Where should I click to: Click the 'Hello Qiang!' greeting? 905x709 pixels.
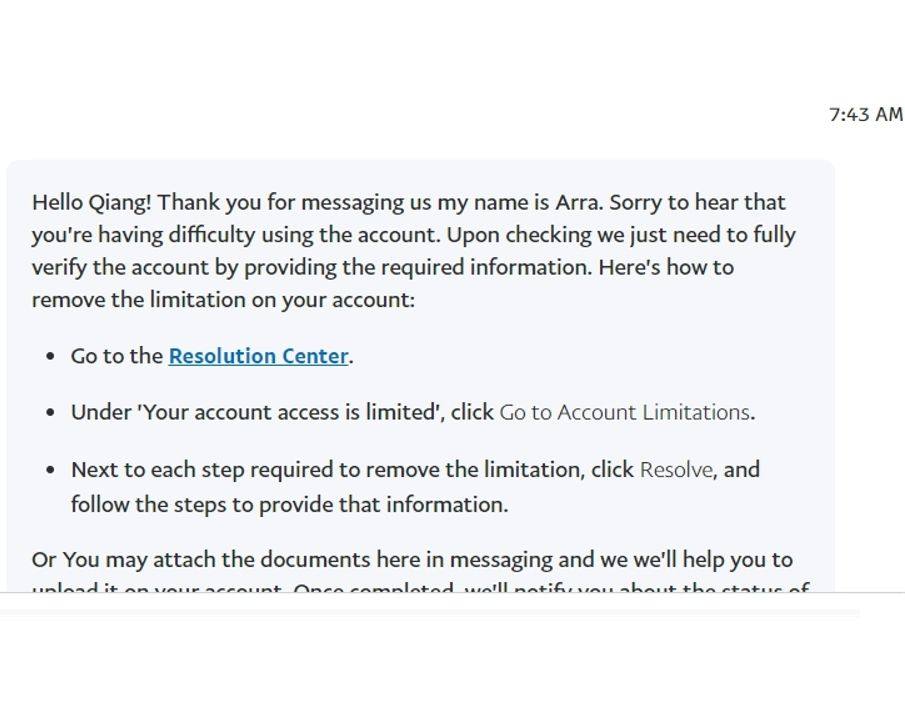92,203
